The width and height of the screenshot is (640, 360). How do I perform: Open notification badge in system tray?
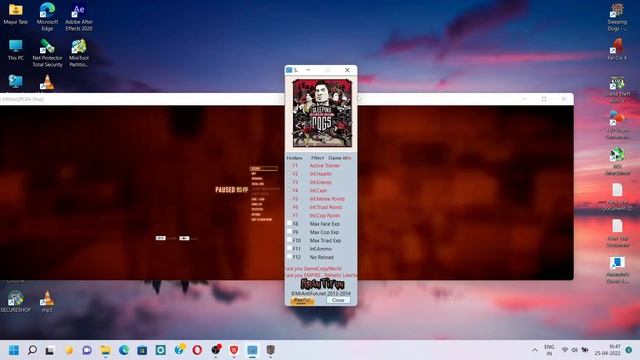point(629,350)
